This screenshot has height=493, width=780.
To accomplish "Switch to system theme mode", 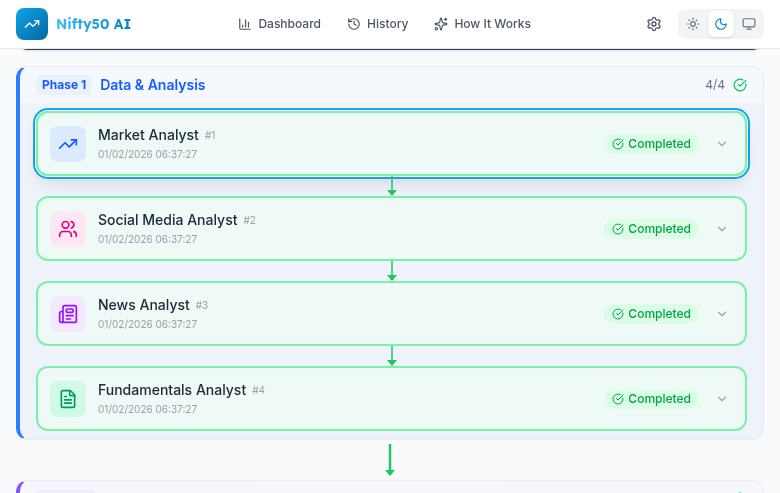I will (x=749, y=24).
